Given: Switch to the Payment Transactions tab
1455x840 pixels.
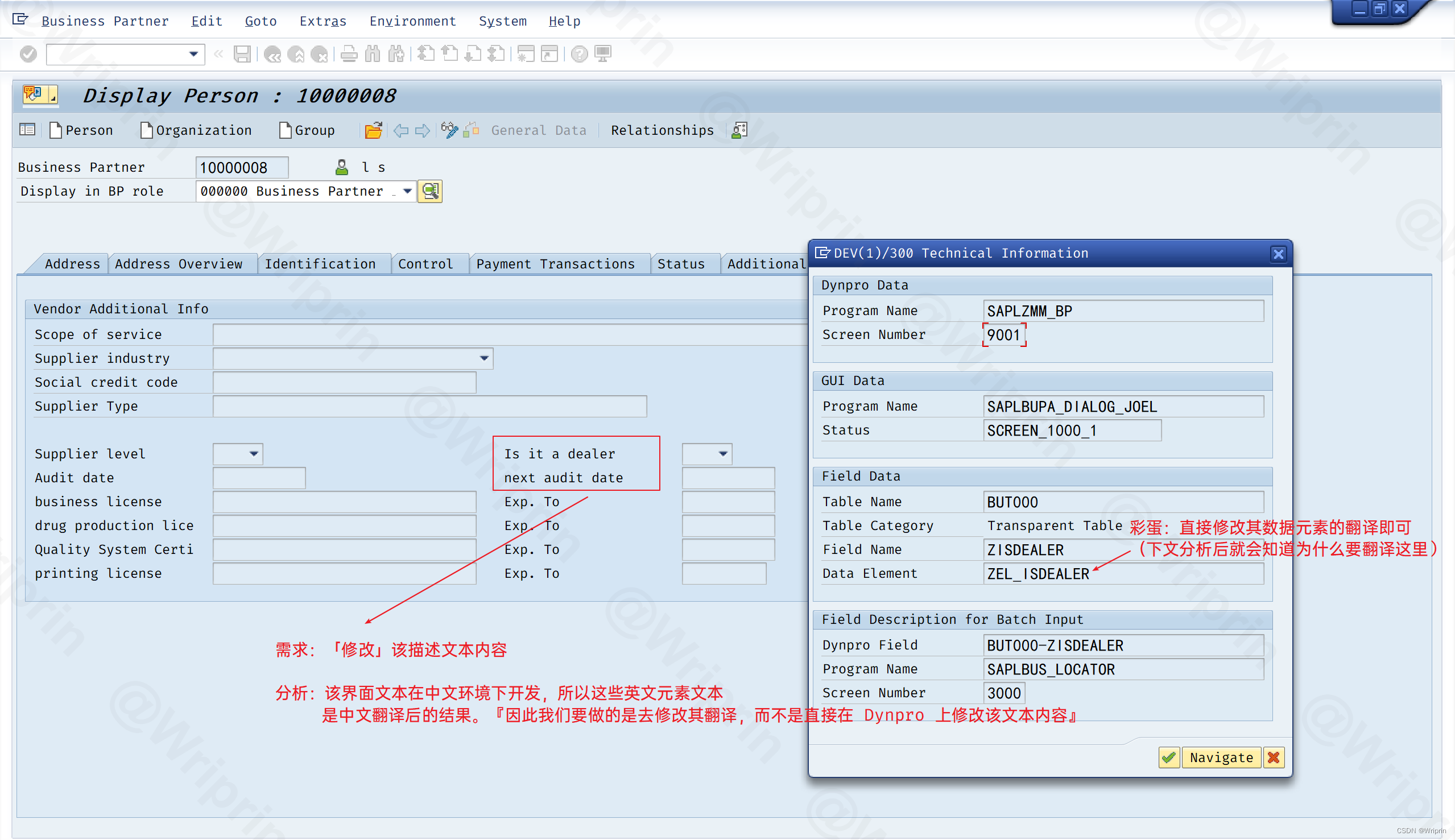Looking at the screenshot, I should tap(554, 263).
